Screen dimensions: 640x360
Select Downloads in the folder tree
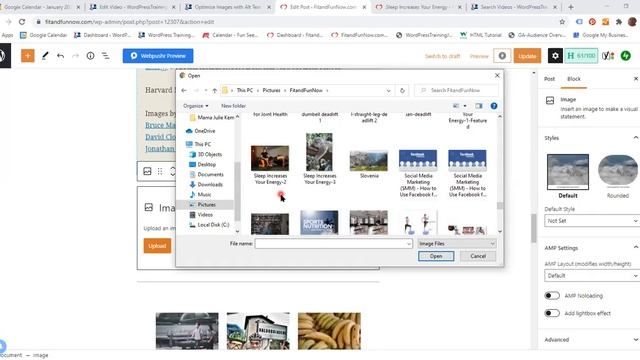(x=210, y=184)
